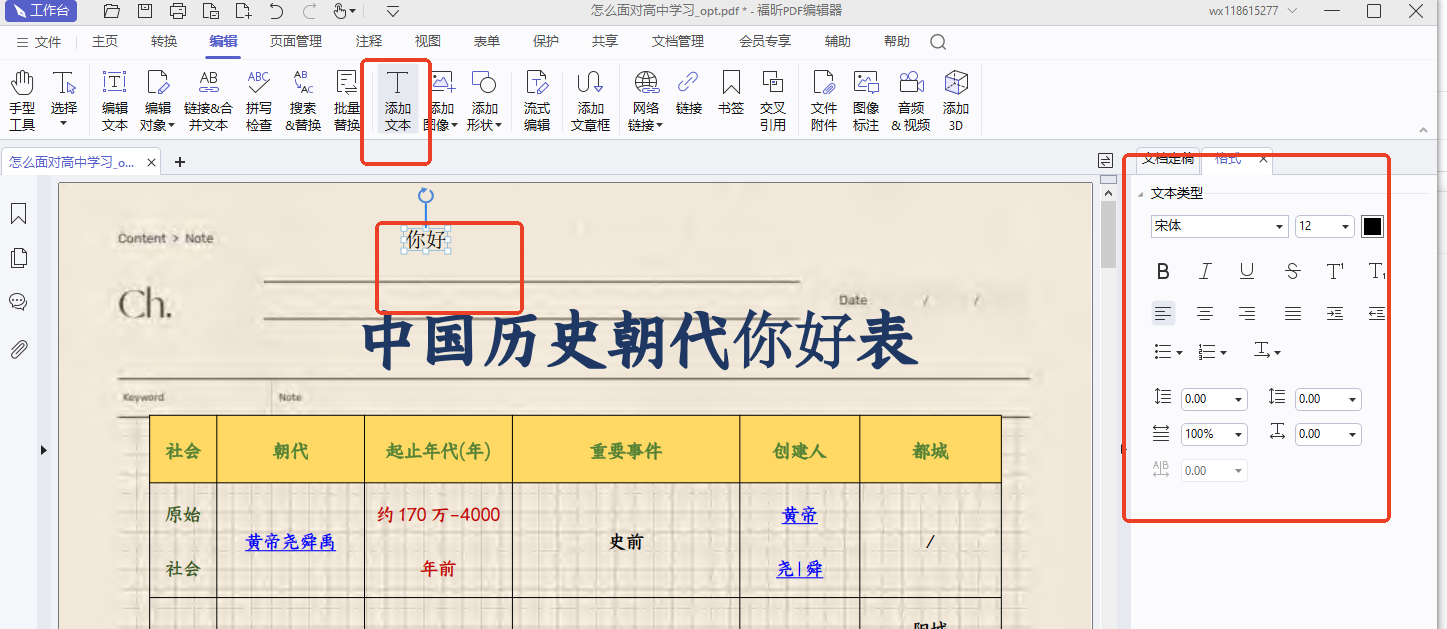Image resolution: width=1447 pixels, height=629 pixels.
Task: Click the new tab plus button
Action: [x=180, y=162]
